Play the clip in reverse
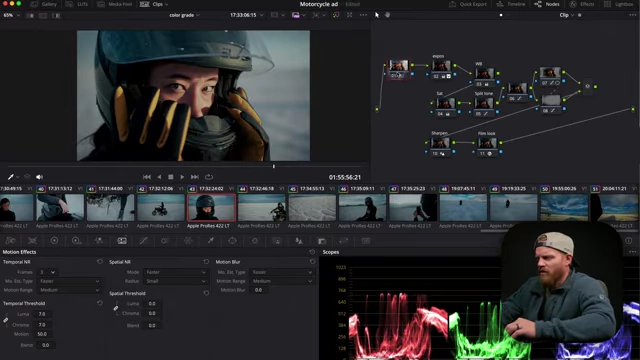 click(x=159, y=177)
